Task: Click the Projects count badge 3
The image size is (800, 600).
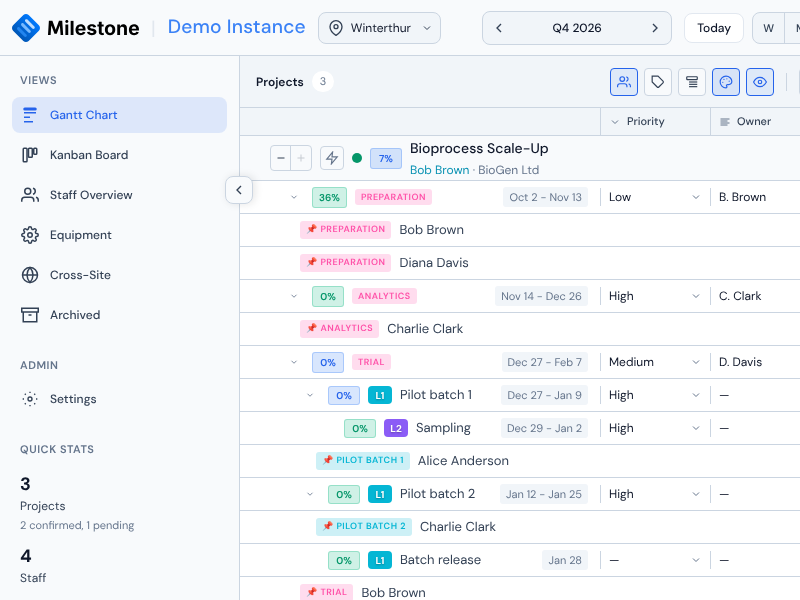Action: click(322, 82)
